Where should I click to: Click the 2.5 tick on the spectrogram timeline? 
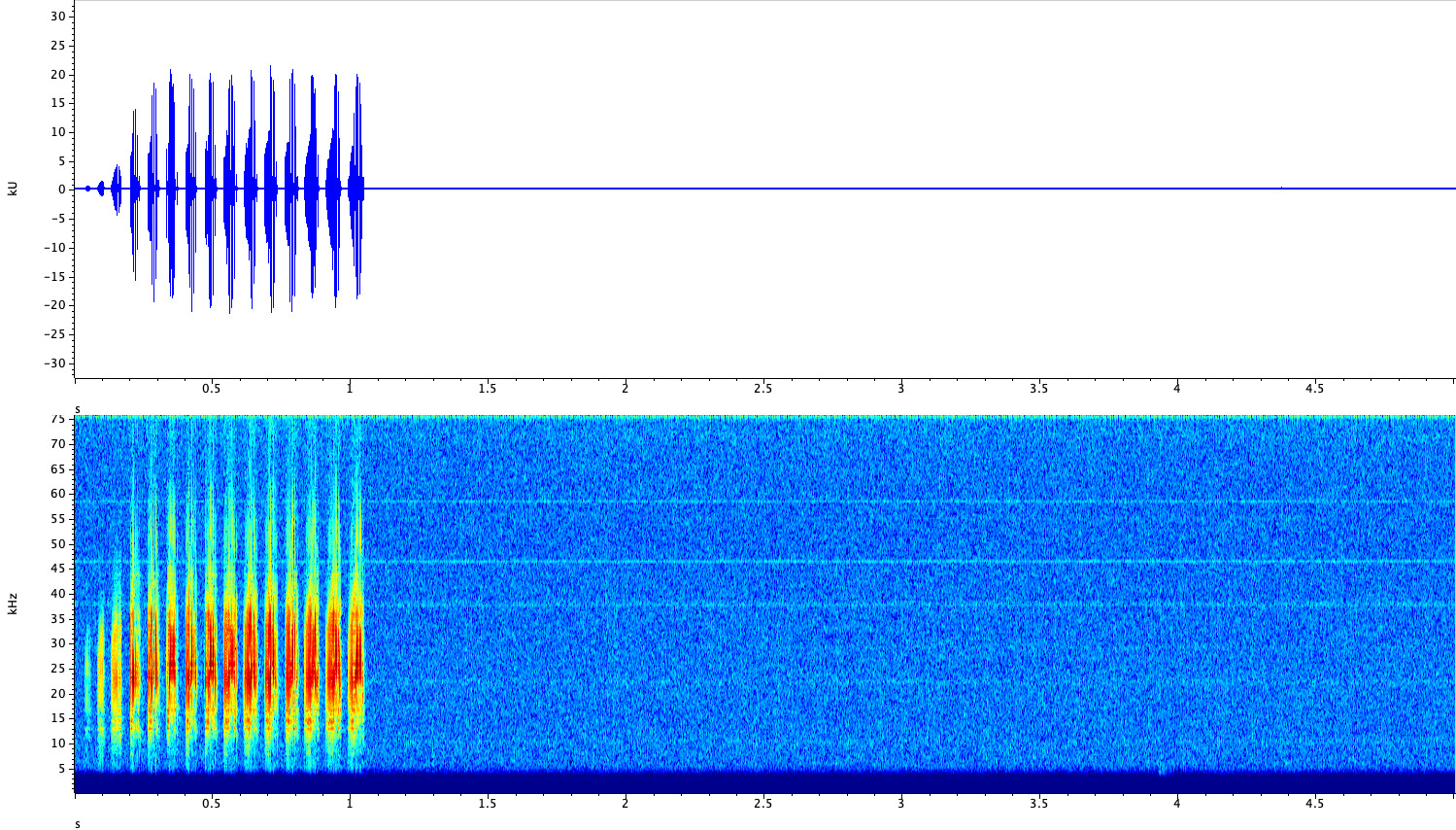point(761,805)
